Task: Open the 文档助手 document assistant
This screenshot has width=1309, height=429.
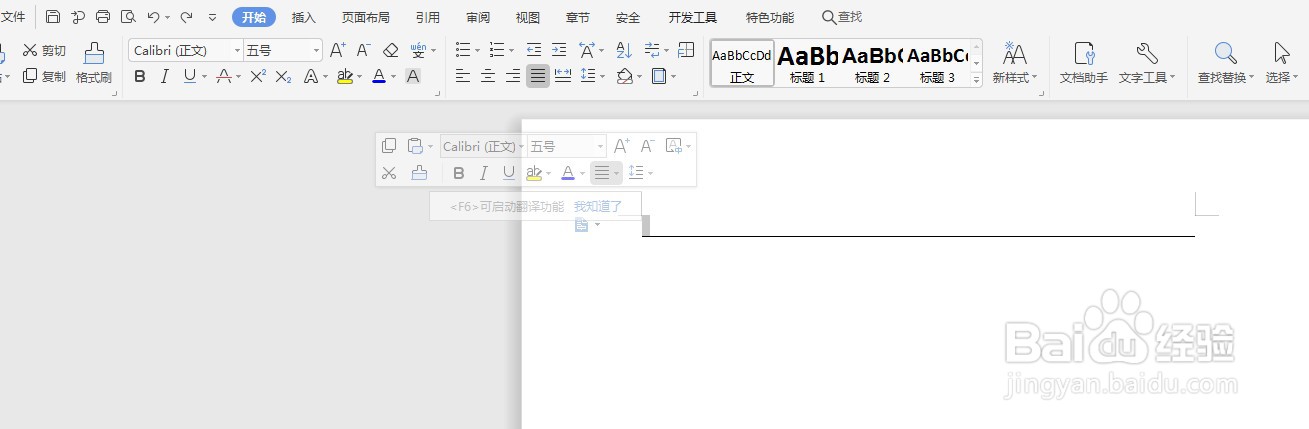Action: pyautogui.click(x=1084, y=63)
